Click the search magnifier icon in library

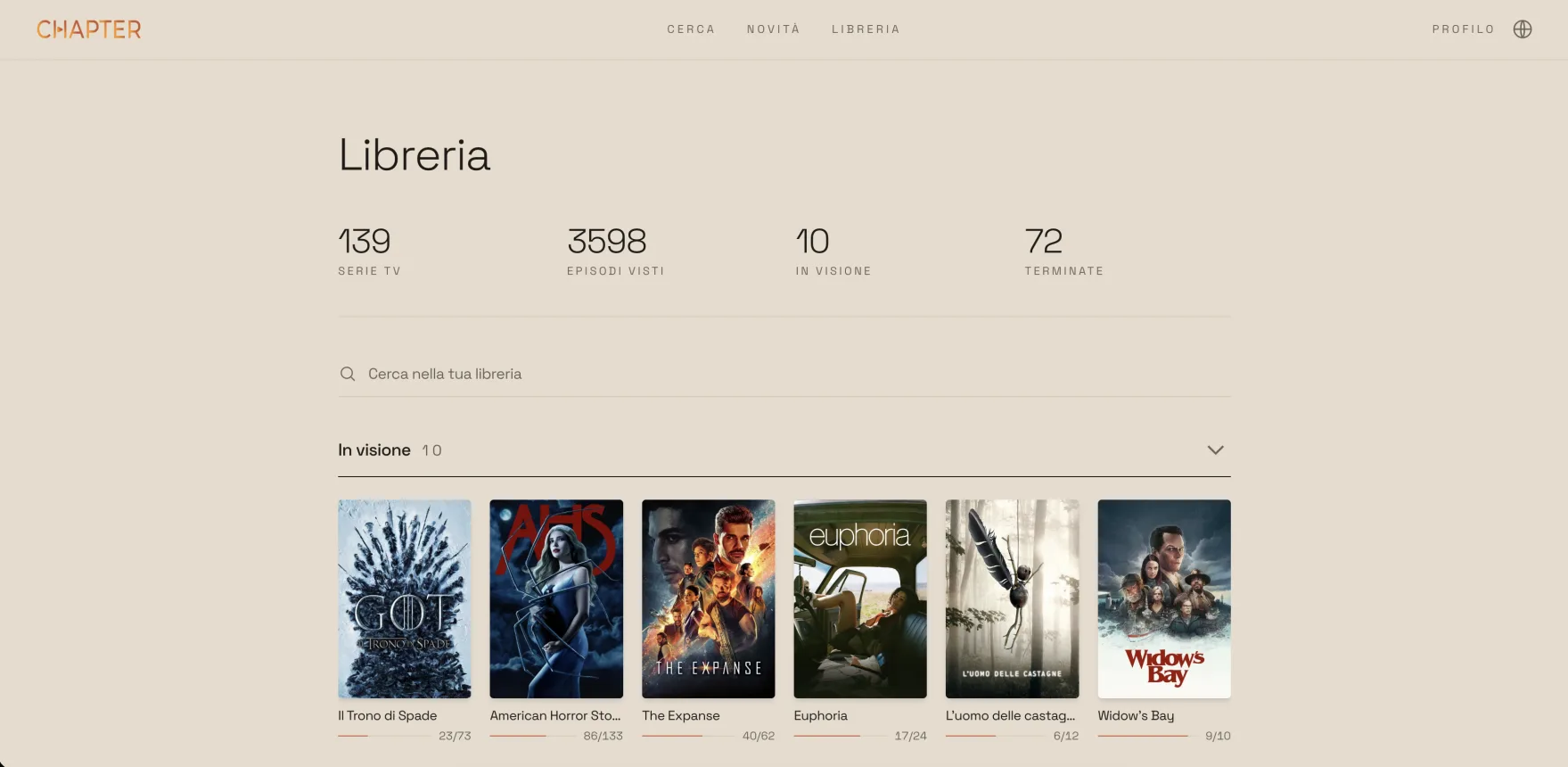tap(348, 374)
